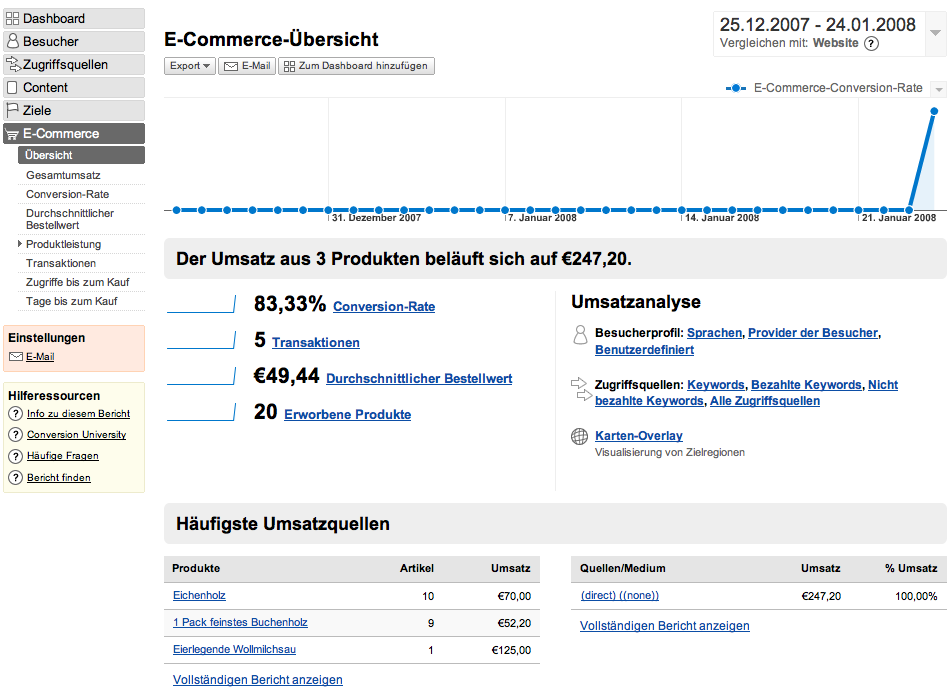Click the Zum Dashboard hinzufügen button
Image resolution: width=951 pixels, height=700 pixels.
(356, 66)
